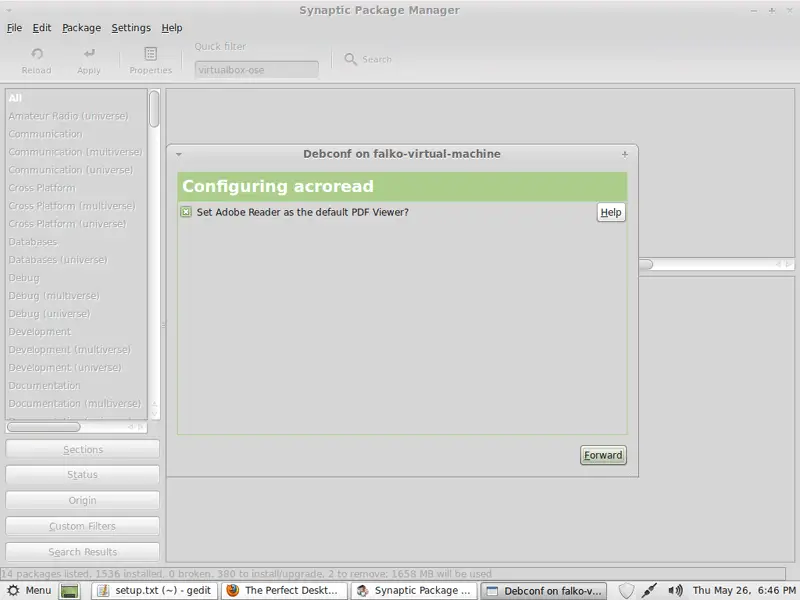Click the volume speaker tray icon
Viewport: 800px width, 600px height.
(x=676, y=591)
